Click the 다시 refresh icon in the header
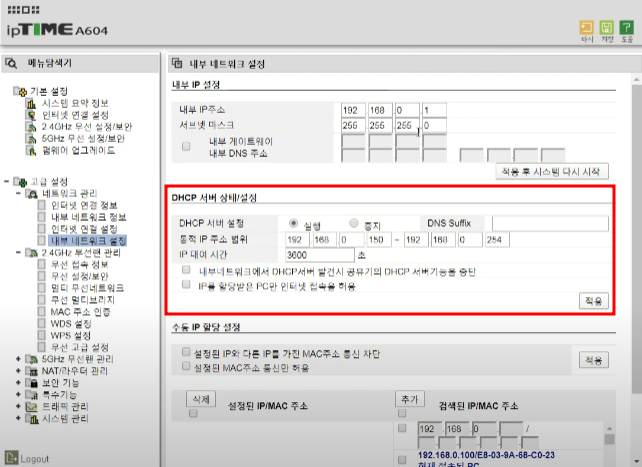This screenshot has height=467, width=642. click(x=586, y=27)
